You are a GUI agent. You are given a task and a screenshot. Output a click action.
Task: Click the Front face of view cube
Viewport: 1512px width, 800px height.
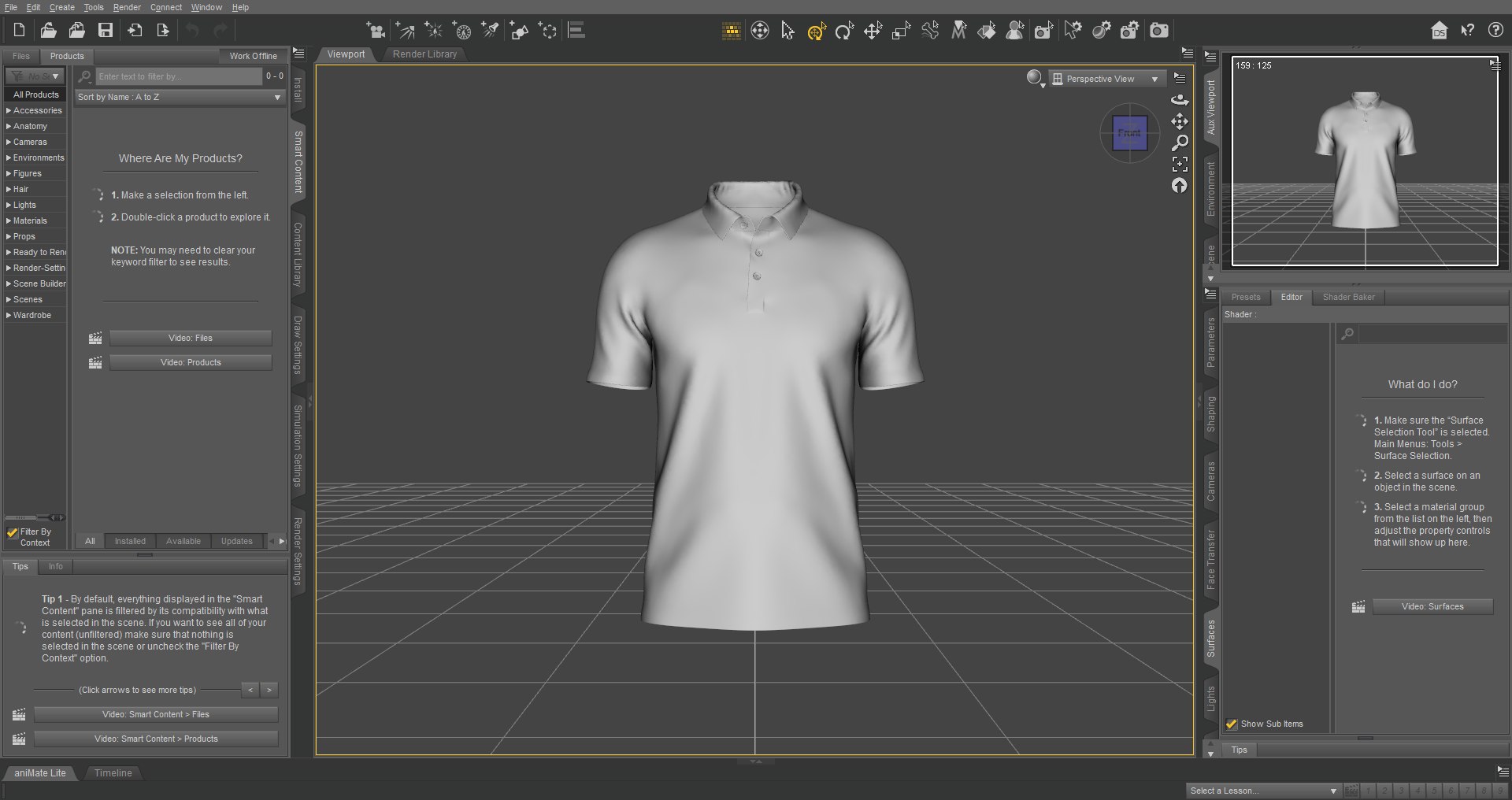pos(1129,133)
